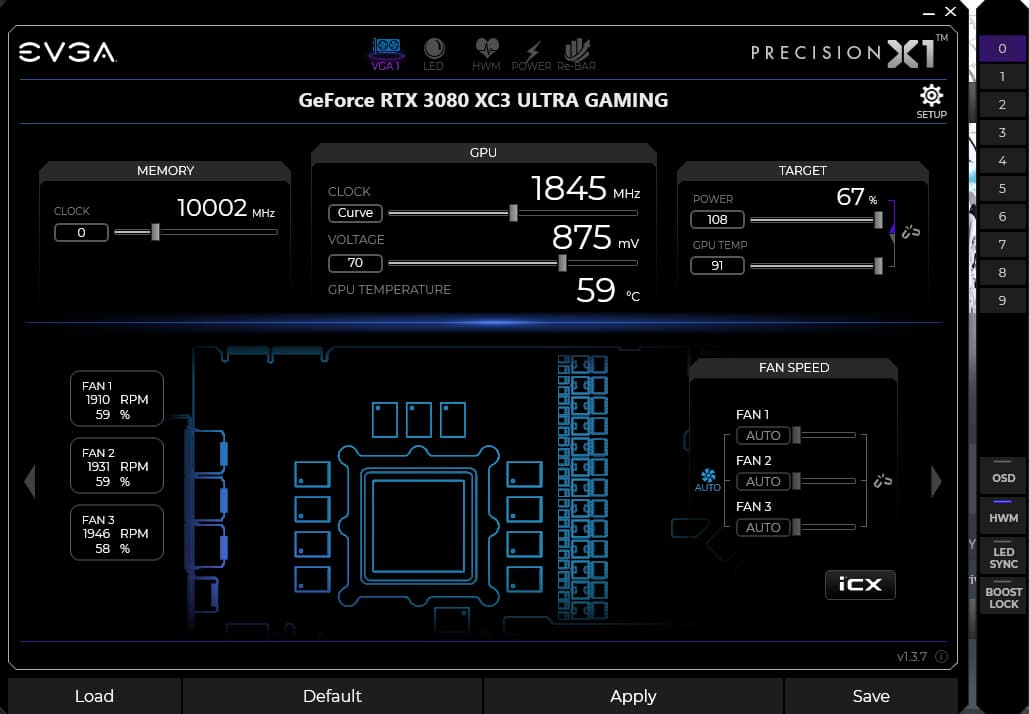Open the POWER panel
1029x714 pixels.
[x=532, y=52]
